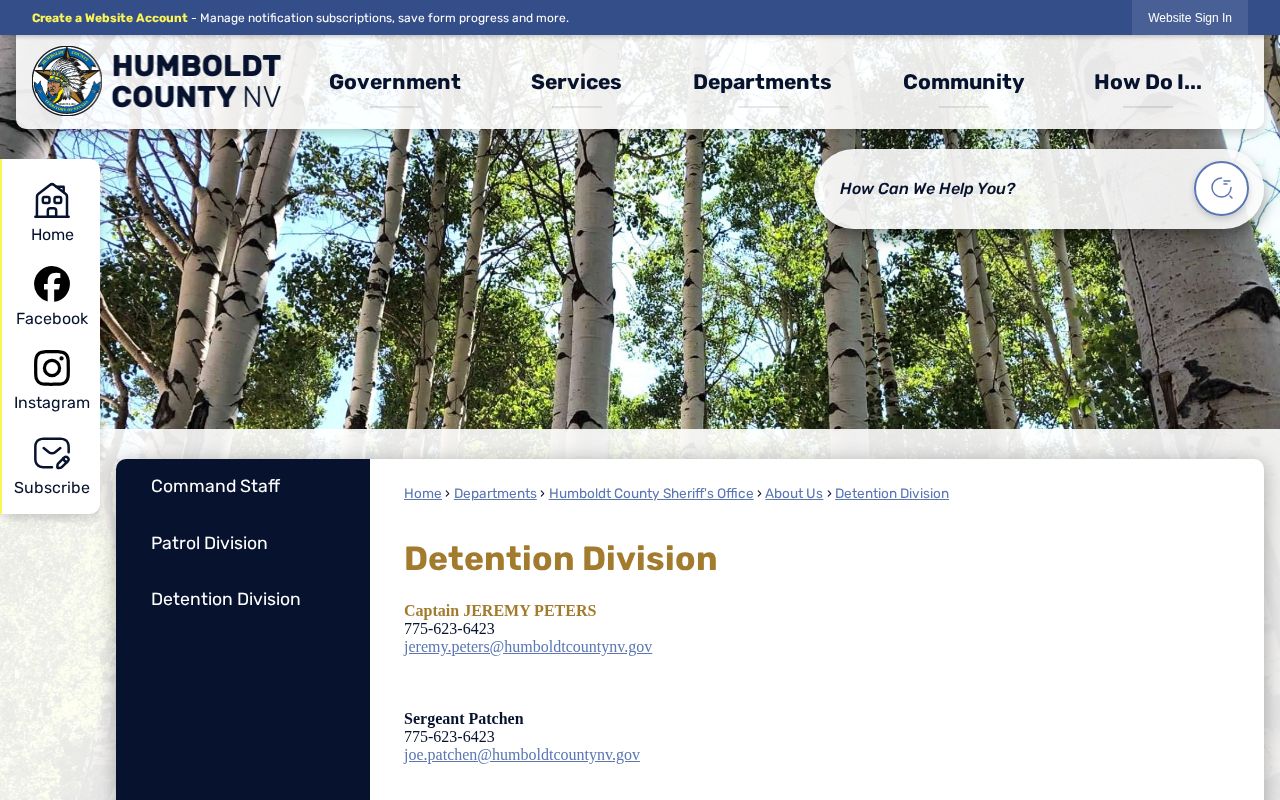Screen dimensions: 1280x800
Task: Click the About Us breadcrumb link
Action: point(794,494)
